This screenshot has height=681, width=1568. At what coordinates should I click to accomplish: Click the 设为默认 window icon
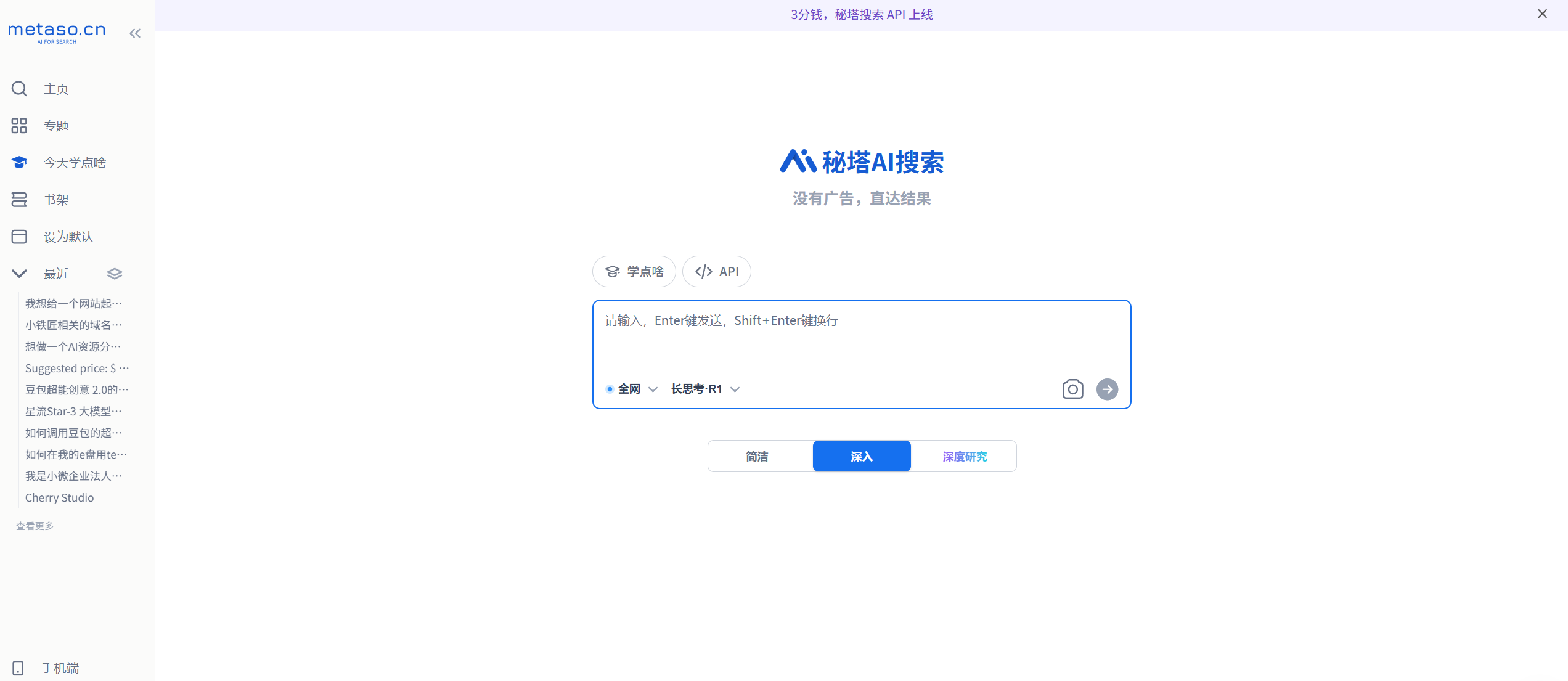pyautogui.click(x=19, y=237)
